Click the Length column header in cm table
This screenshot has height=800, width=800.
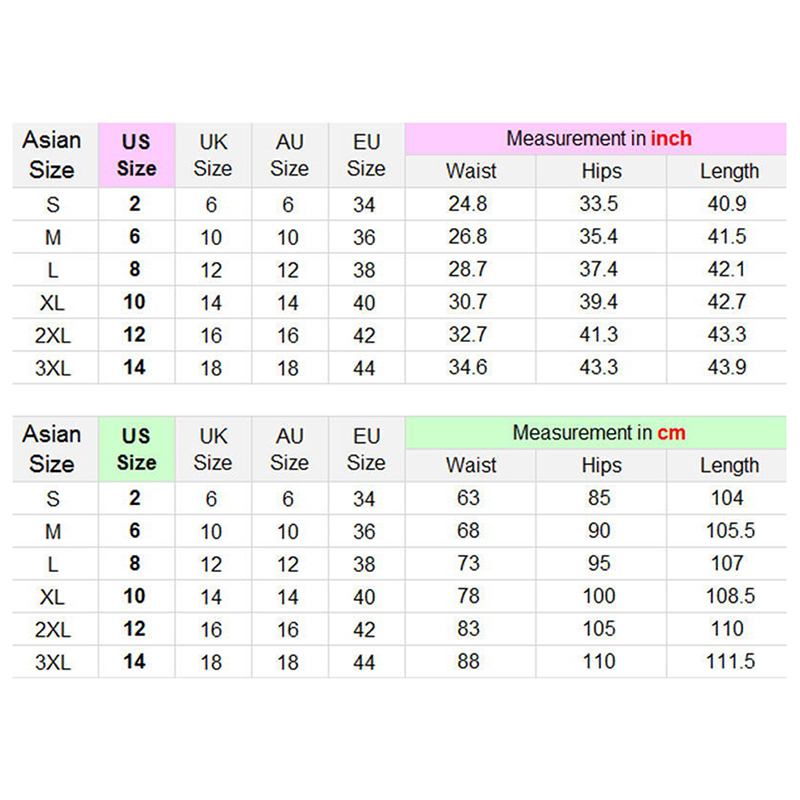pos(729,465)
